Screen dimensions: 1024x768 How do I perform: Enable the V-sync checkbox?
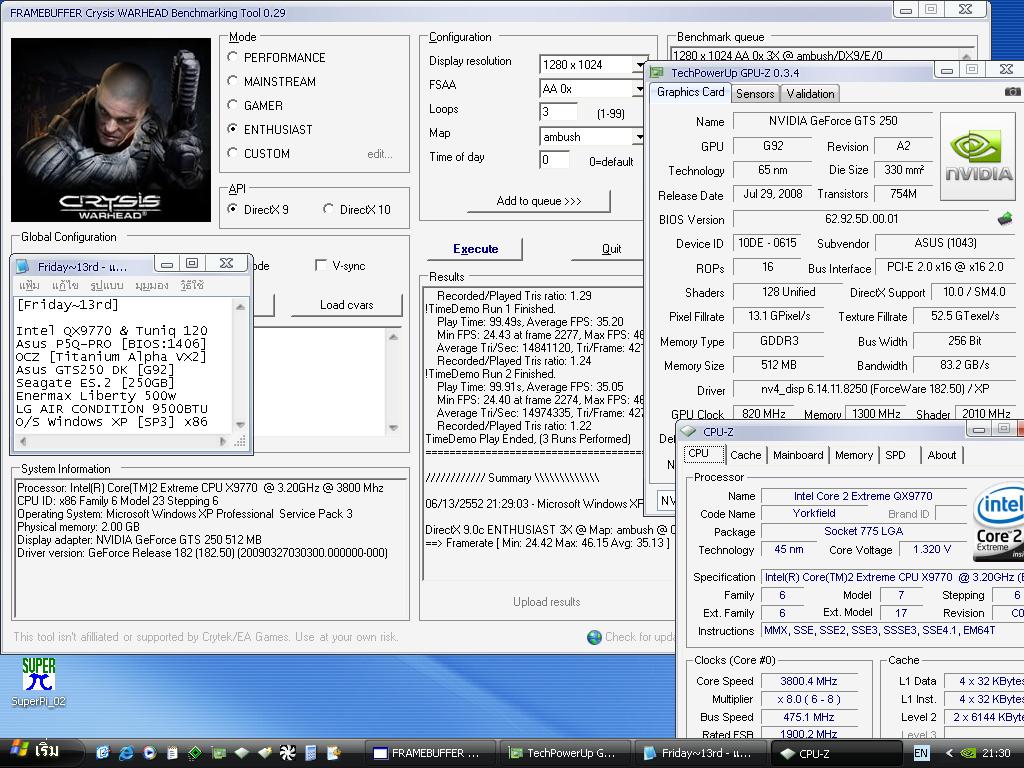tap(321, 266)
